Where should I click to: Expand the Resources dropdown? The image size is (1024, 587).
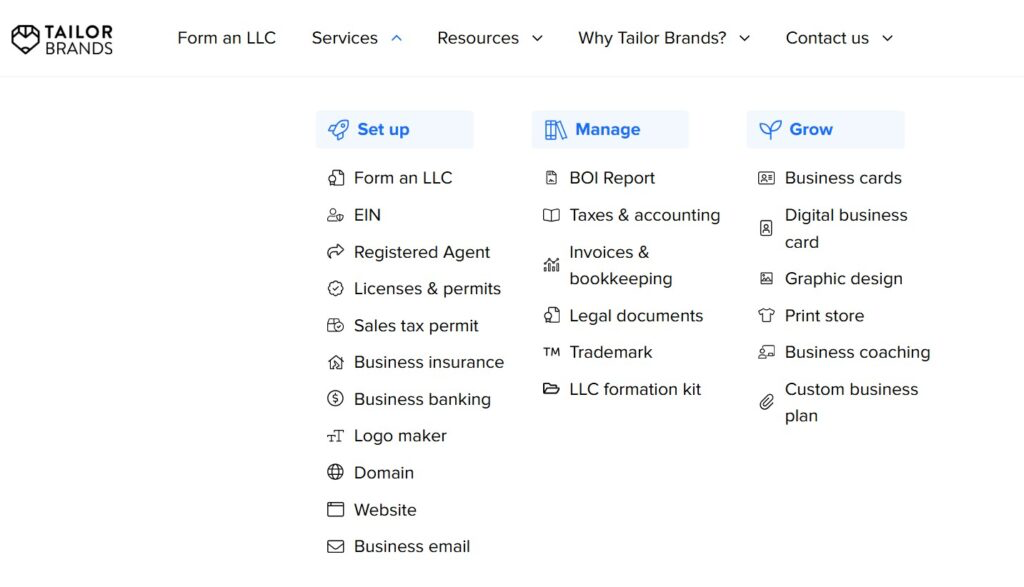(x=490, y=37)
